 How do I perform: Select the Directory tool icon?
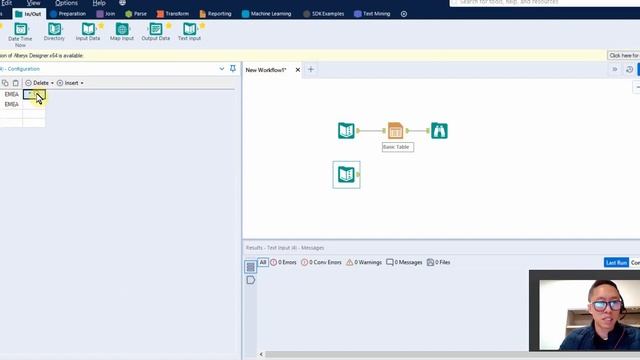point(54,29)
